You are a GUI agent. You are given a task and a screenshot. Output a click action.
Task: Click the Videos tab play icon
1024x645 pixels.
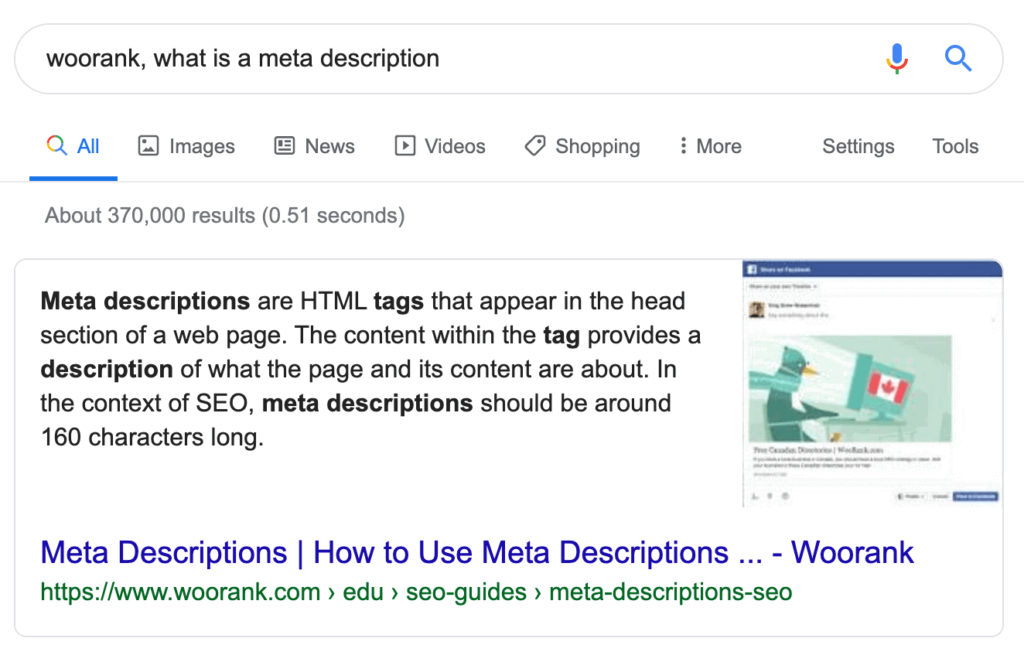coord(404,146)
